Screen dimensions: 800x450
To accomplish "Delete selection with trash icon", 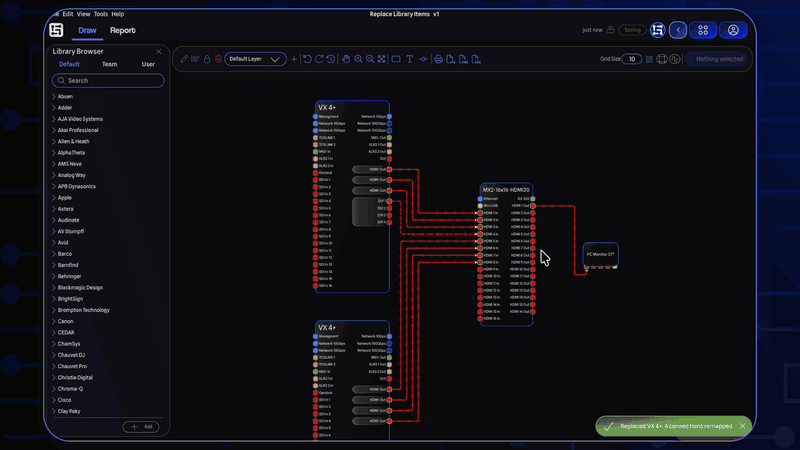I will 219,59.
